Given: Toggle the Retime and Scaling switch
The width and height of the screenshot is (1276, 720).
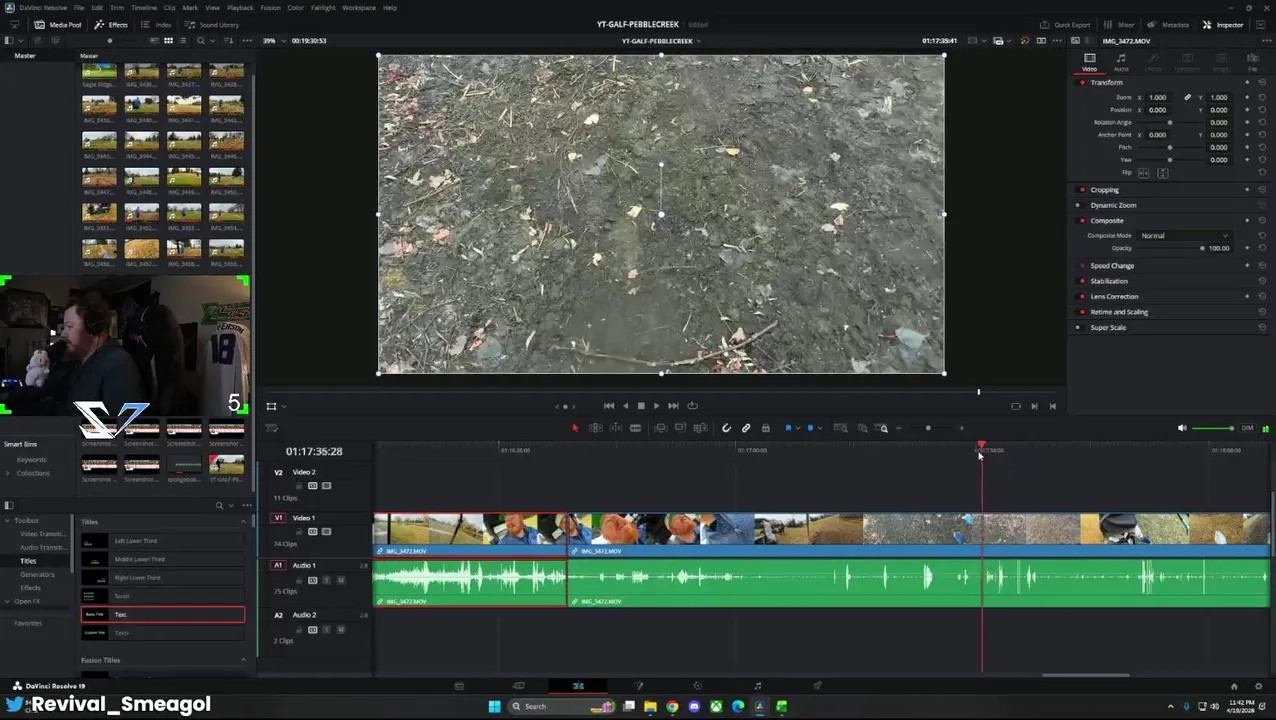Looking at the screenshot, I should (x=1082, y=312).
